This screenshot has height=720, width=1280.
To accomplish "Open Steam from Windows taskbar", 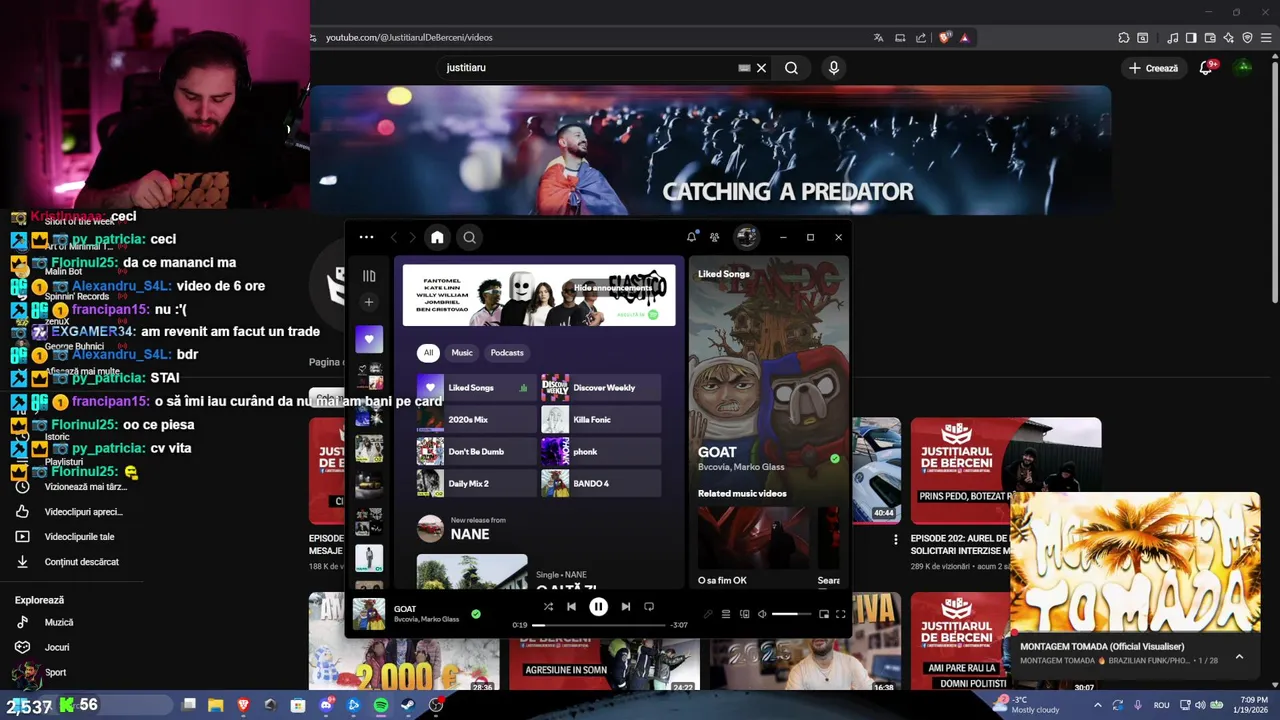I will [x=408, y=705].
